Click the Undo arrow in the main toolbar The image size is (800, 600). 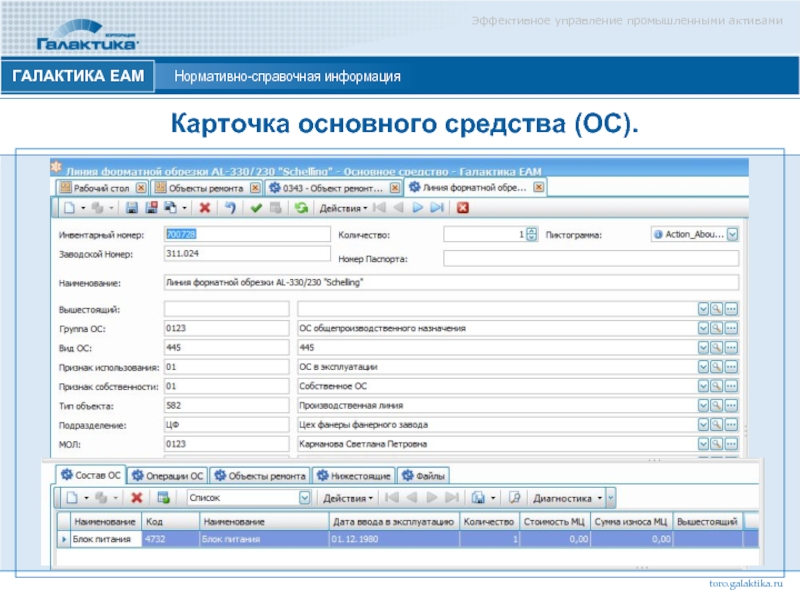pos(229,208)
